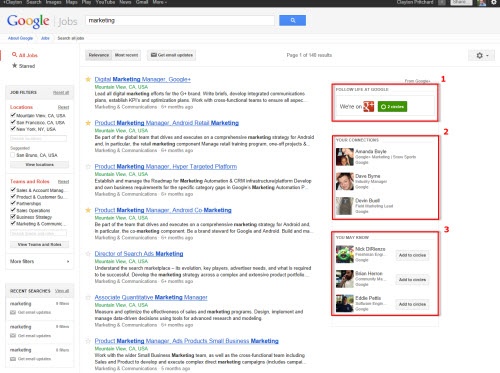Image resolution: width=500 pixels, height=373 pixels.
Task: Toggle star on Android Co Marketing job
Action: coord(88,210)
